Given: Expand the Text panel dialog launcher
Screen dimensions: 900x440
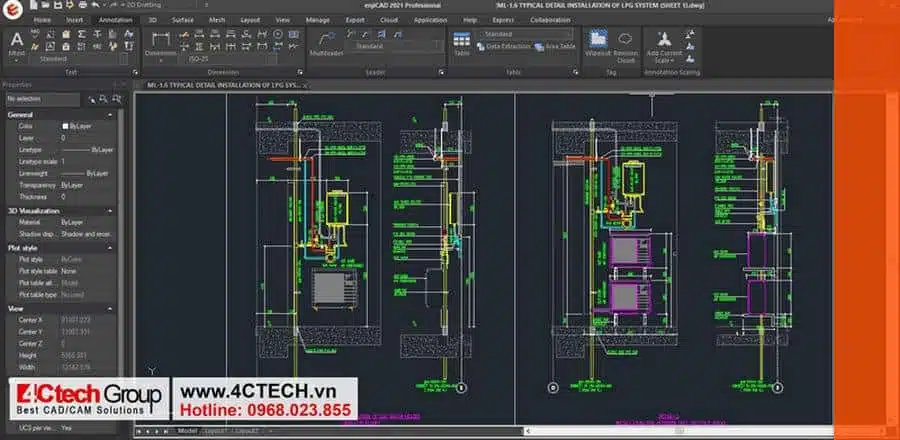Looking at the screenshot, I should click(x=135, y=73).
